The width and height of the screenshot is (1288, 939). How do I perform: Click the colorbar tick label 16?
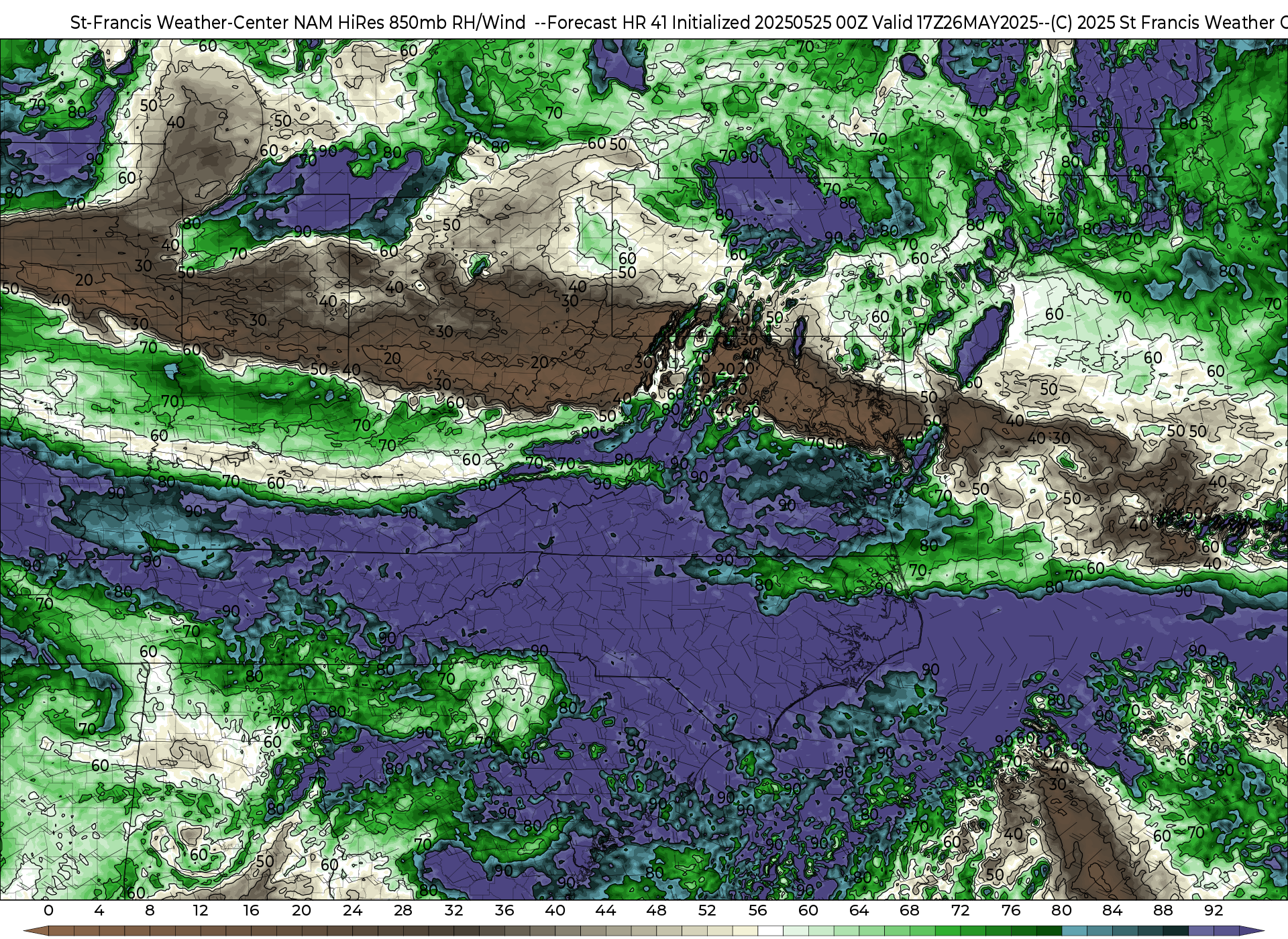[251, 911]
